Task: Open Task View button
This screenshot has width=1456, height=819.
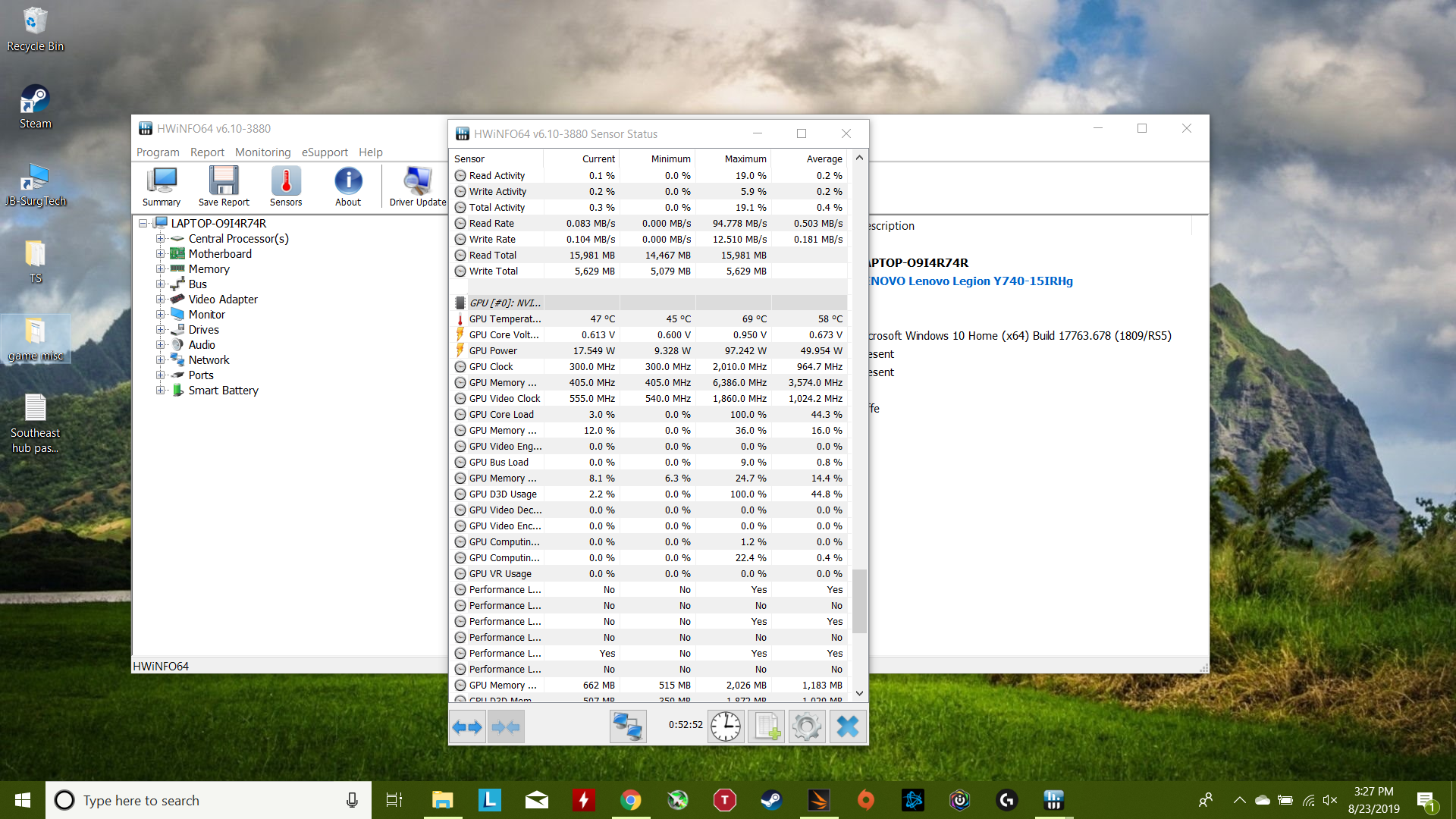Action: [x=394, y=800]
